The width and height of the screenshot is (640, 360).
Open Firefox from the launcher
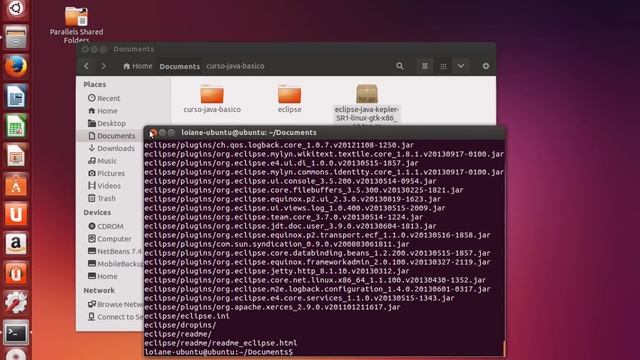click(16, 67)
